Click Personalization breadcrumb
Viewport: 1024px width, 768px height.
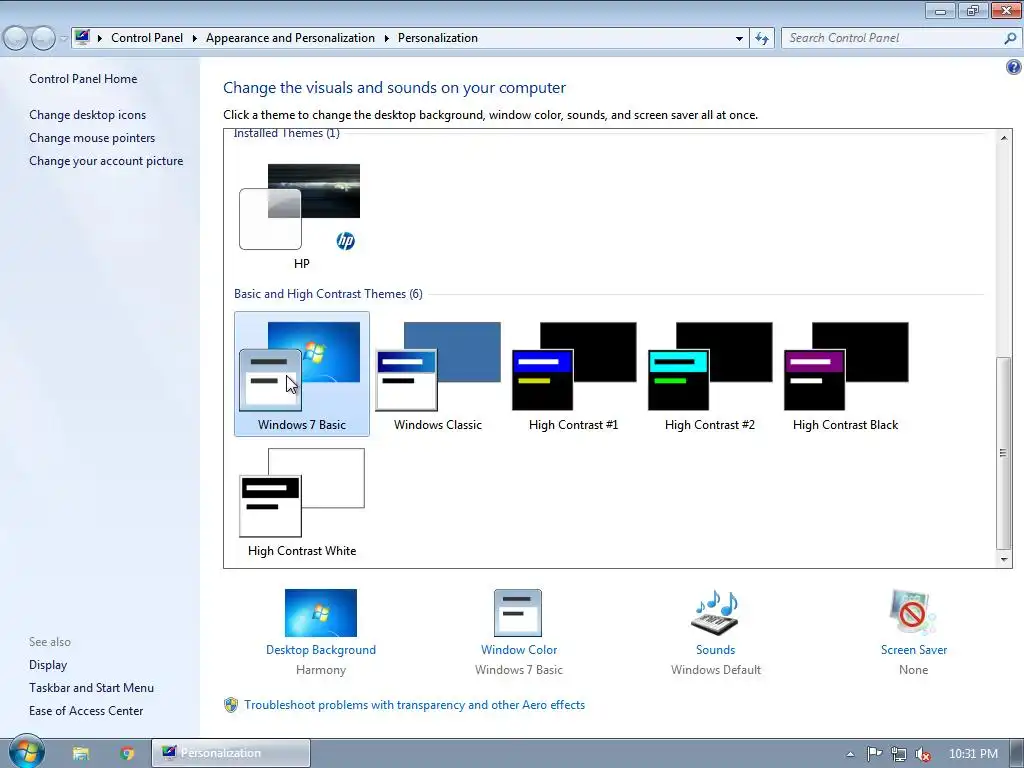(x=438, y=38)
